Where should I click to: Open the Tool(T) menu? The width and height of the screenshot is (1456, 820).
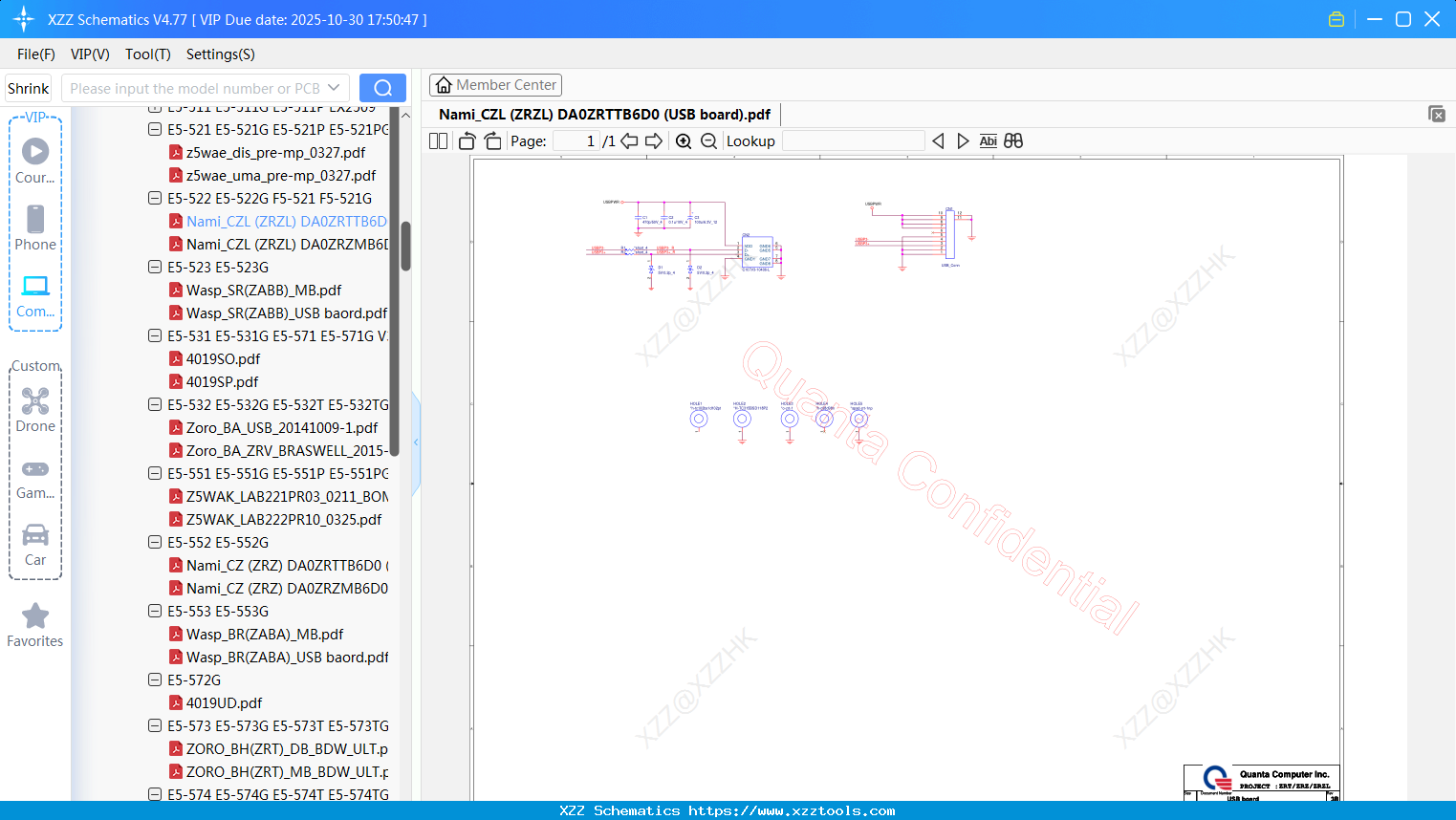click(x=148, y=54)
